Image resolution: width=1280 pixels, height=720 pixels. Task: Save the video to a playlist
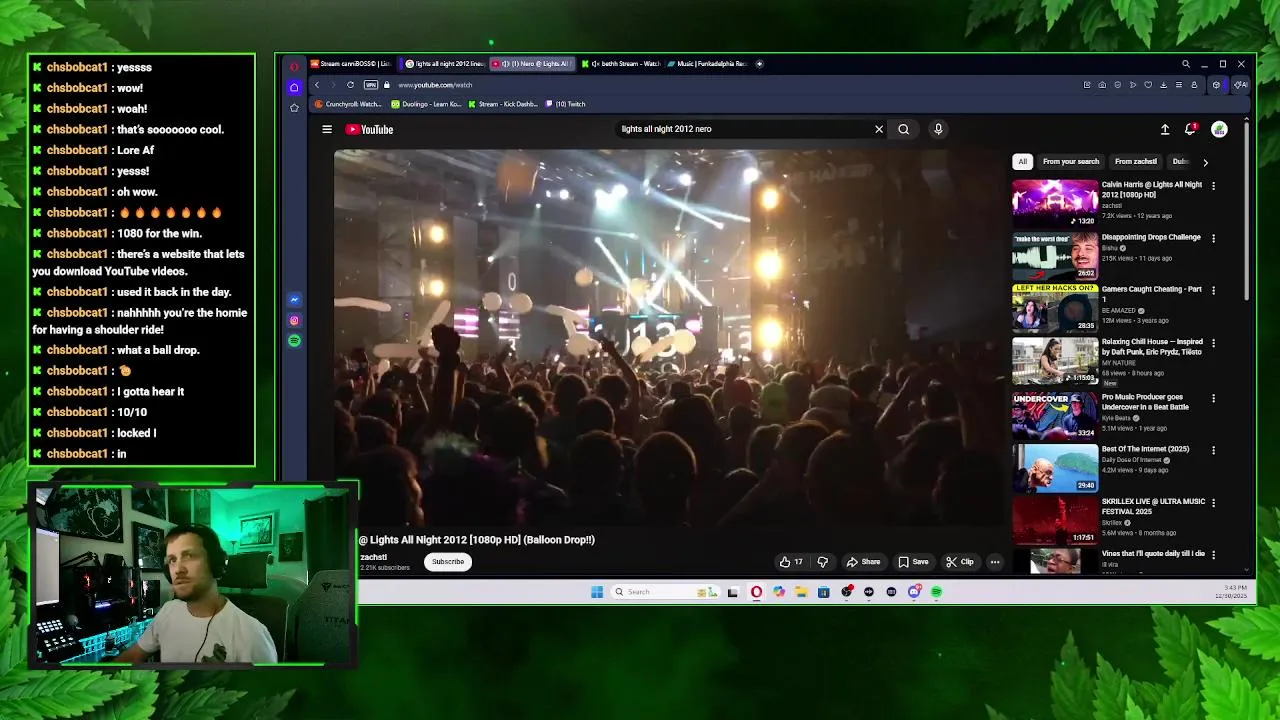click(913, 562)
